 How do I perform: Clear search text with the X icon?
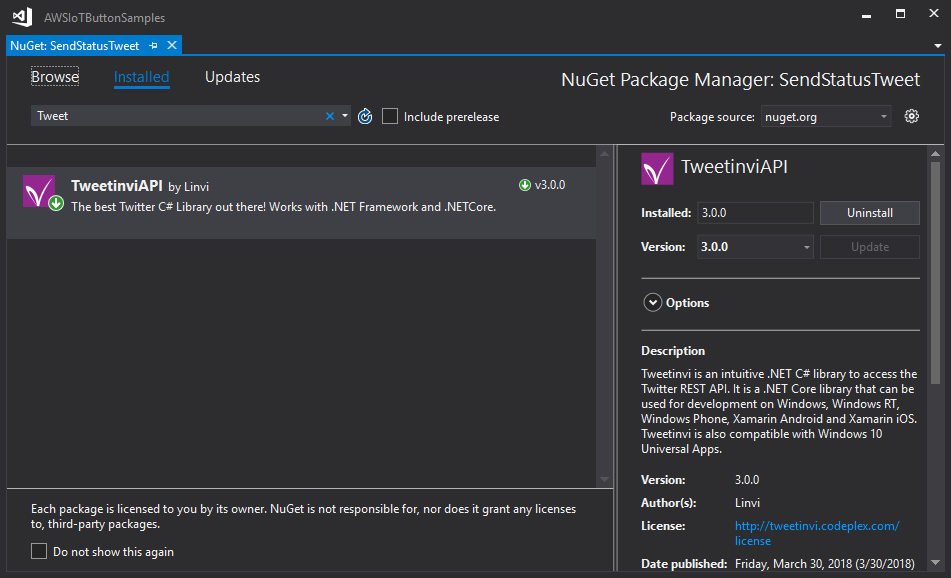330,116
